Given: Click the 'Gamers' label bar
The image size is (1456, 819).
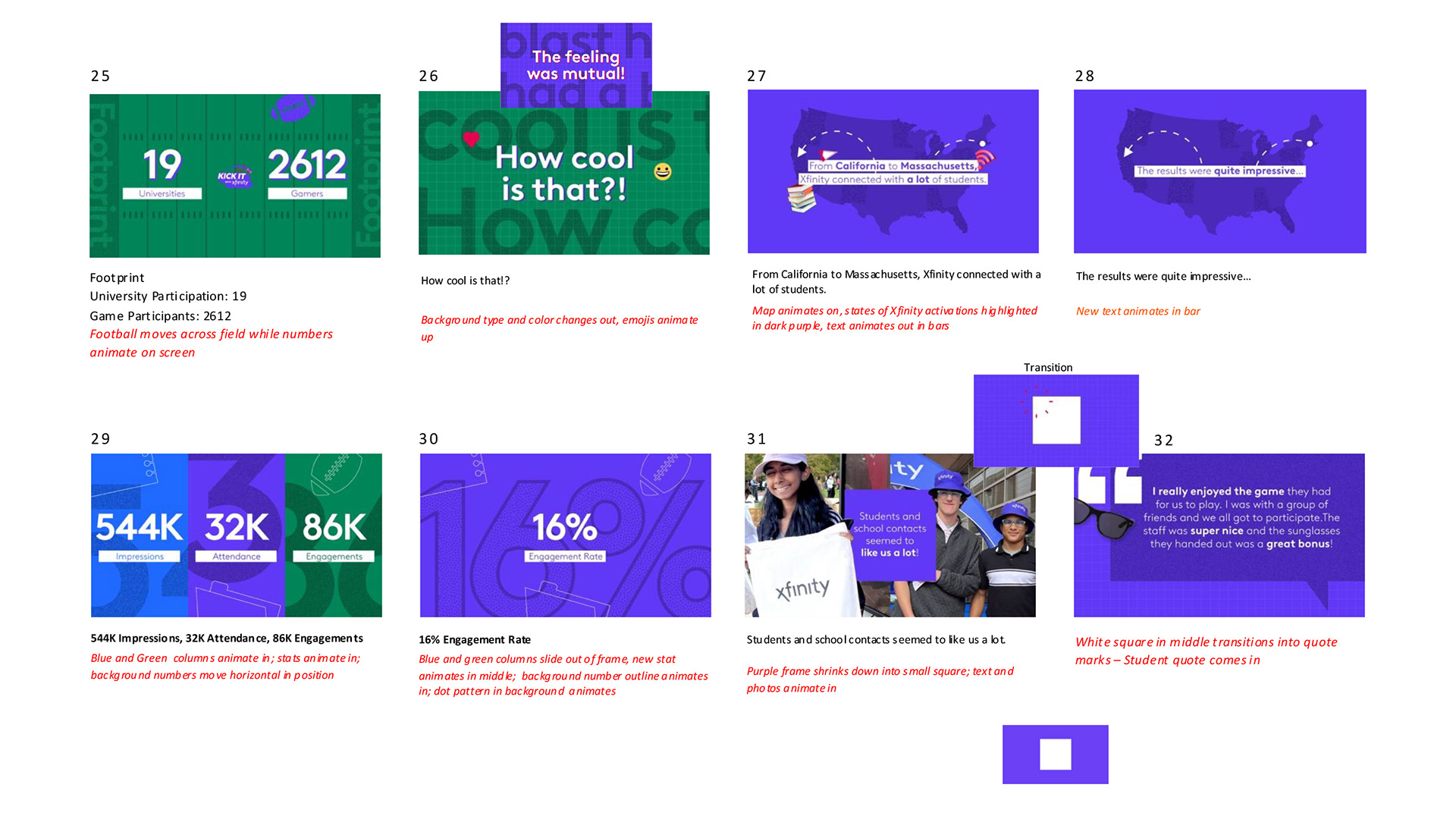Looking at the screenshot, I should point(307,193).
